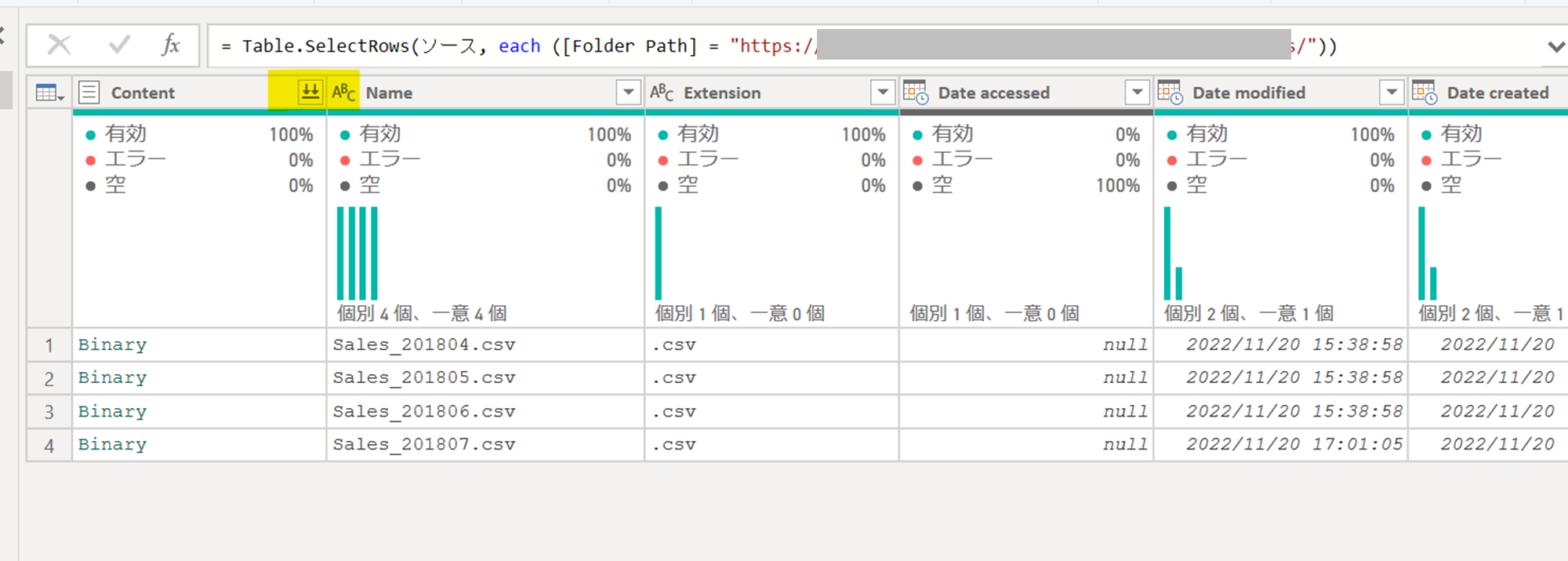Click the Name column 個別 4 個 distinct count
This screenshot has height=561, width=1568.
(x=422, y=313)
